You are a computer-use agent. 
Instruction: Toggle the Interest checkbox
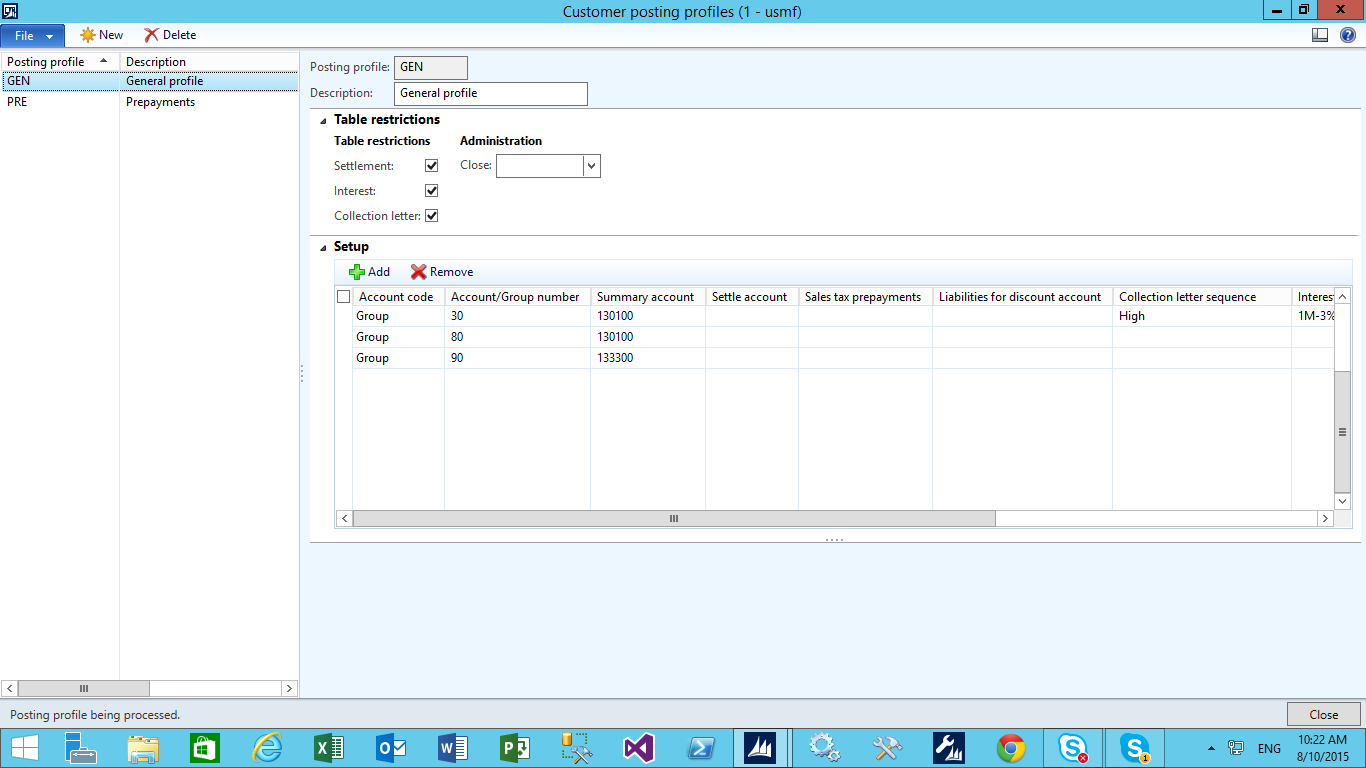point(432,191)
